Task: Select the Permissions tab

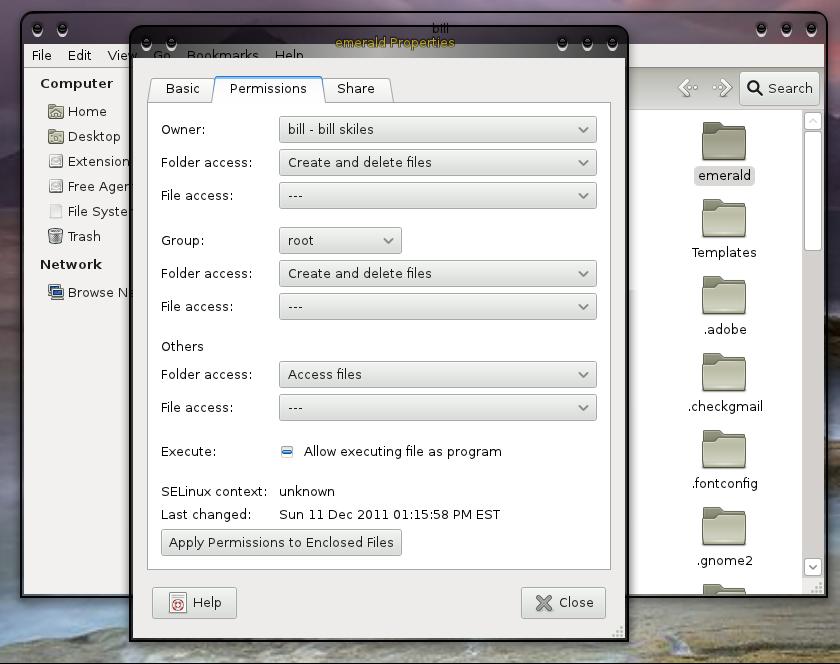Action: coord(268,89)
